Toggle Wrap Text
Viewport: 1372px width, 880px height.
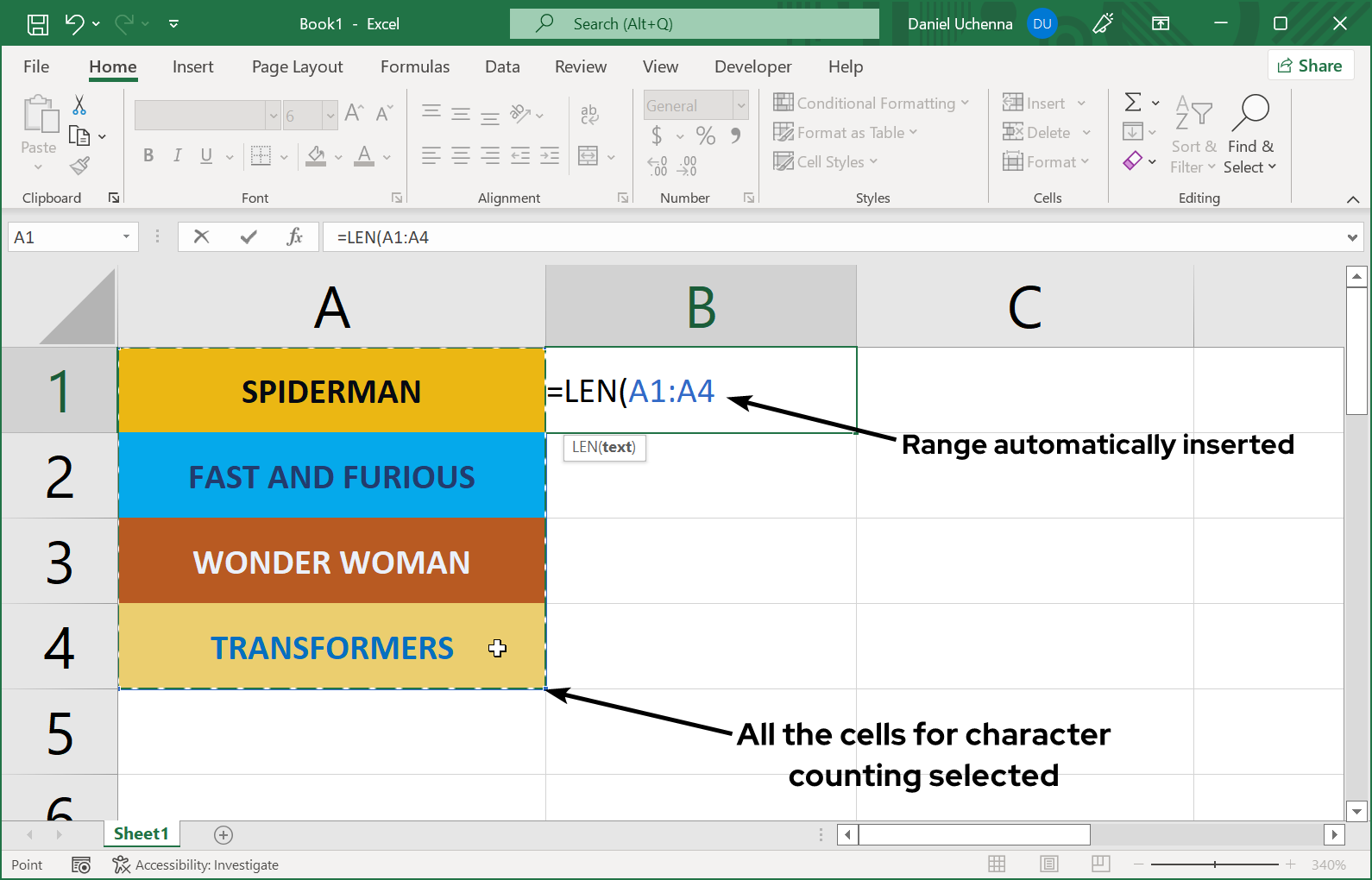point(589,114)
